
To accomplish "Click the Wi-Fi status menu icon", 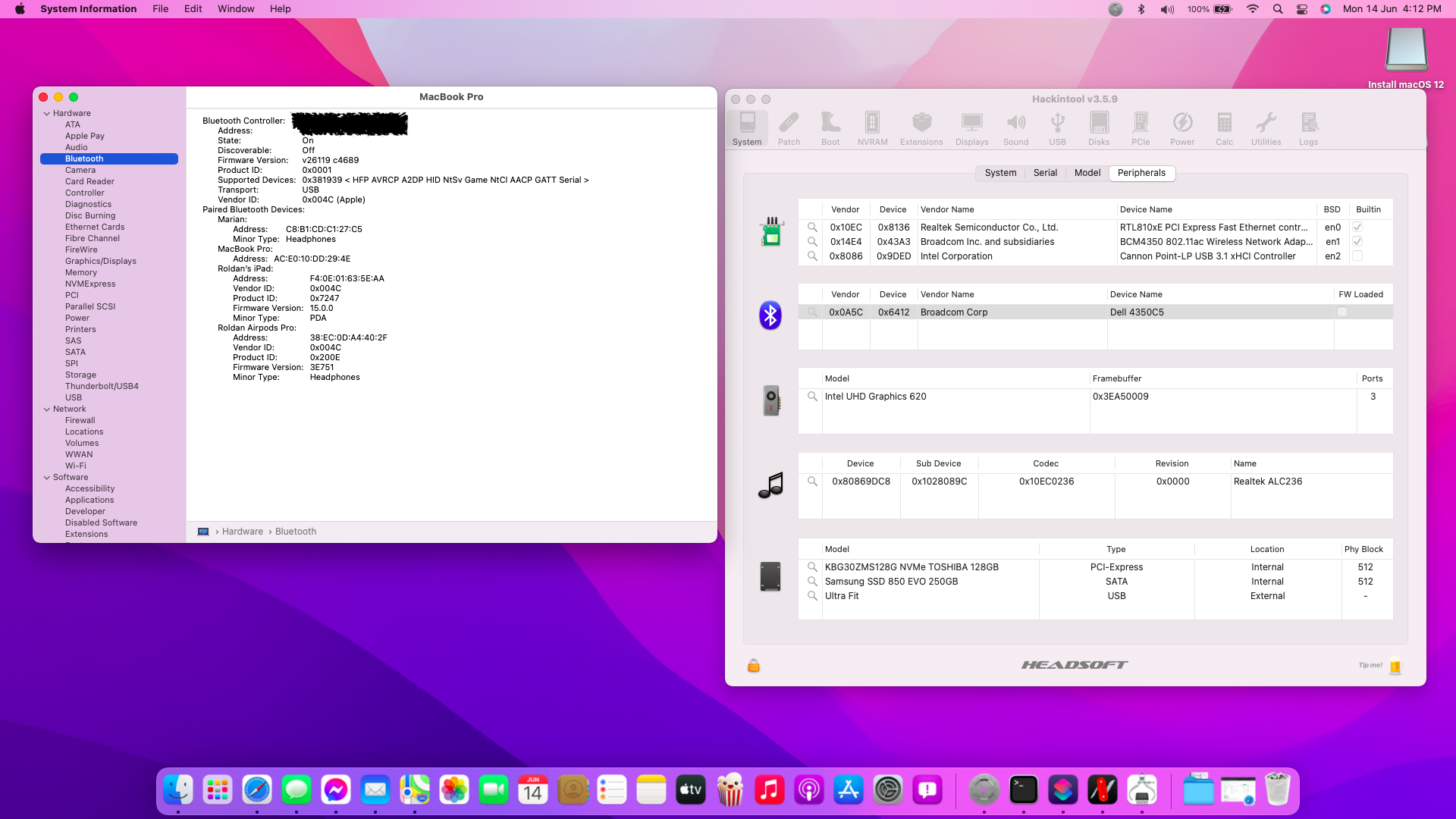I will (x=1253, y=9).
